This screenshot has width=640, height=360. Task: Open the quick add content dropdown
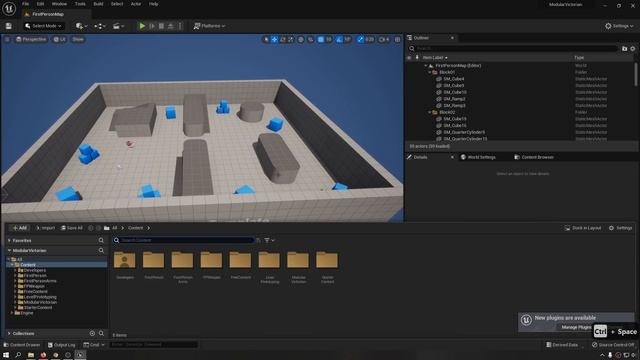click(81, 26)
